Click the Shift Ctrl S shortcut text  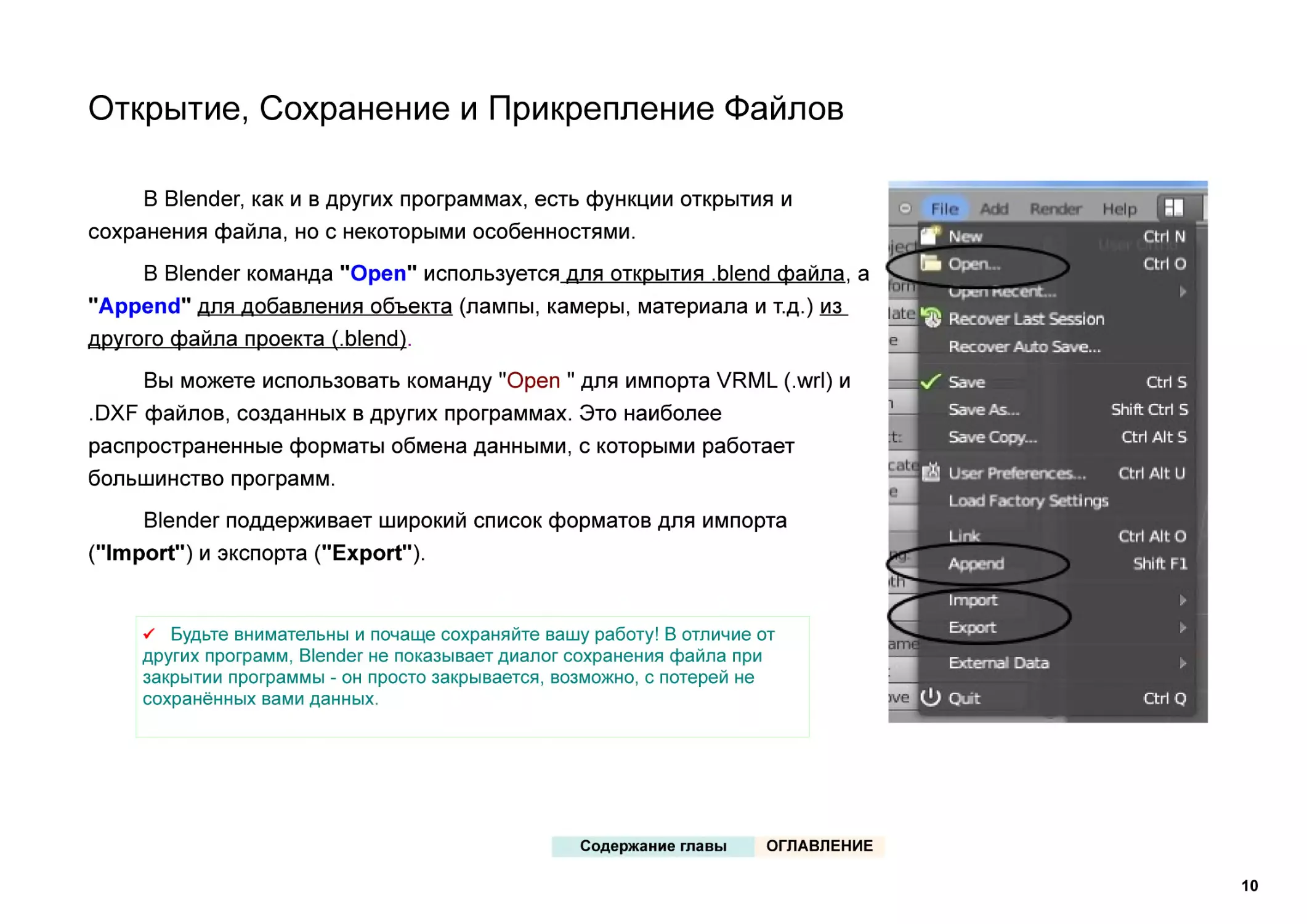[x=1149, y=410]
